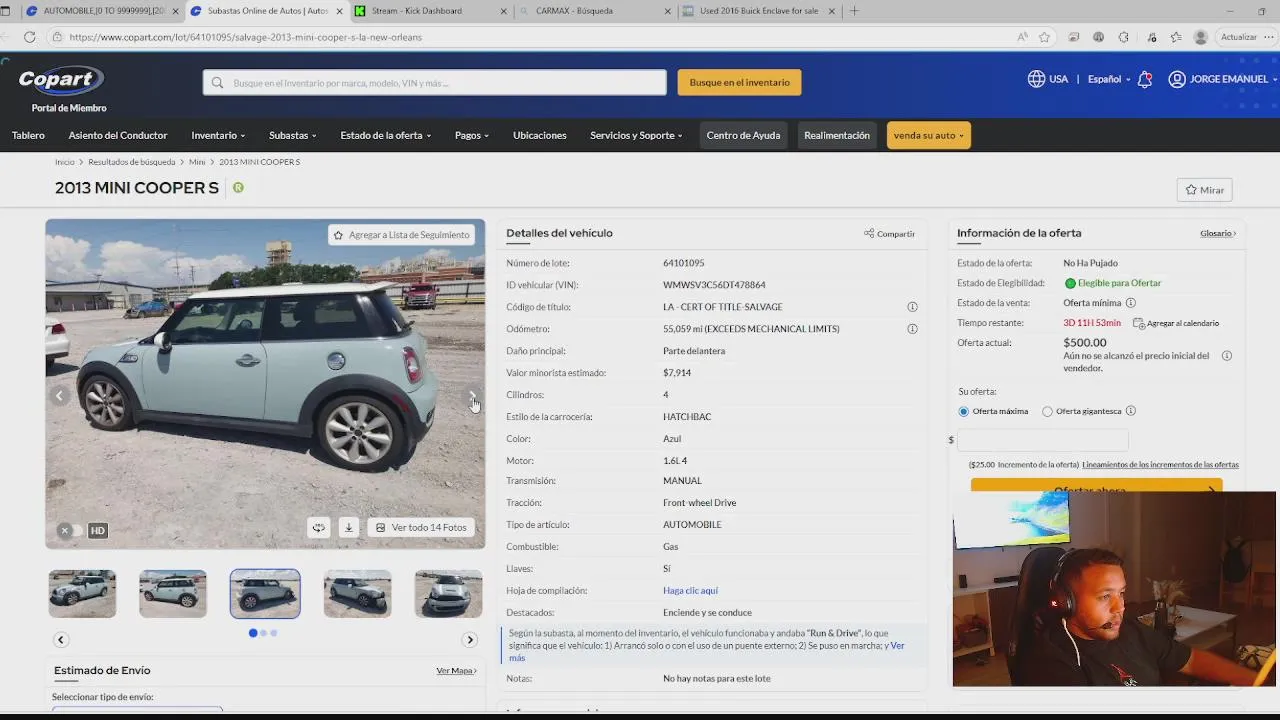This screenshot has height=720, width=1280.
Task: Open the JORGE EMANUEL account icon
Action: [x=1177, y=79]
